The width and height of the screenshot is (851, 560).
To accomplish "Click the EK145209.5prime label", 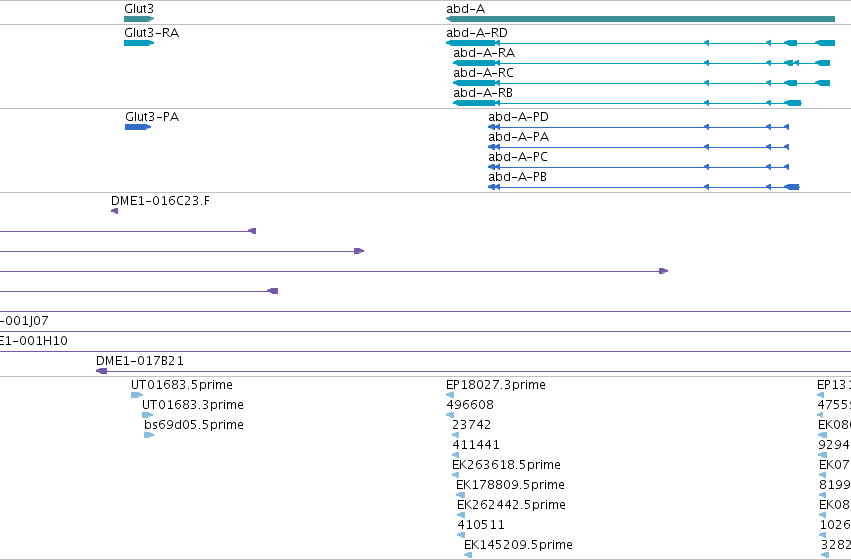I will (518, 545).
